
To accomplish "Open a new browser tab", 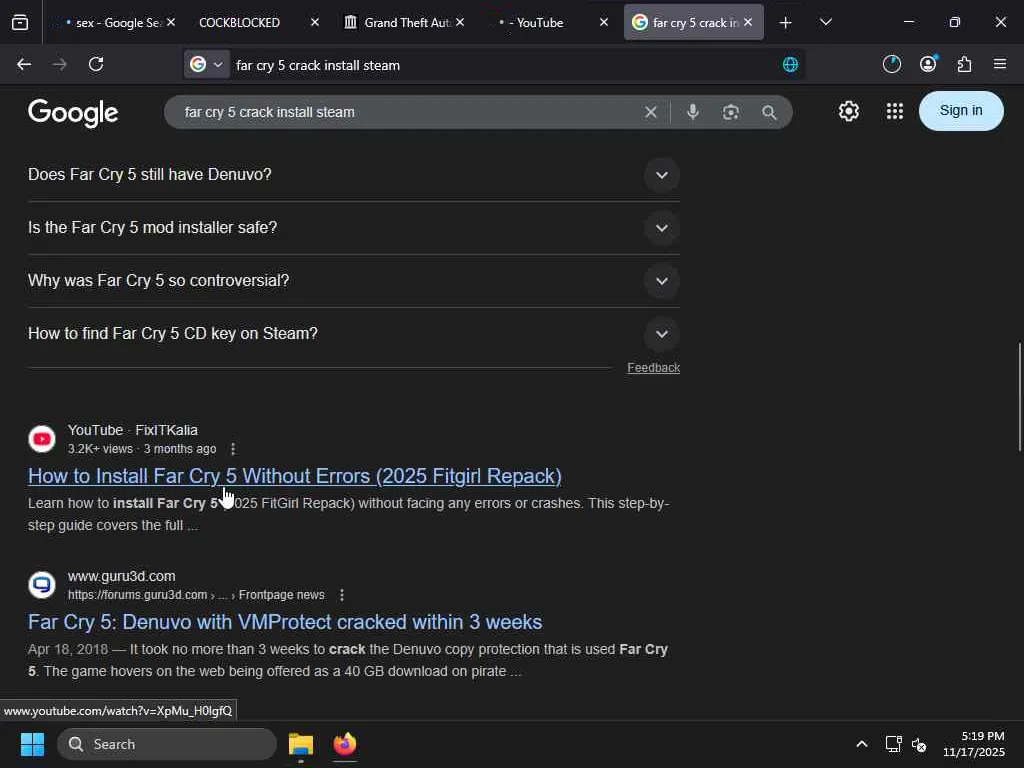I will 786,23.
